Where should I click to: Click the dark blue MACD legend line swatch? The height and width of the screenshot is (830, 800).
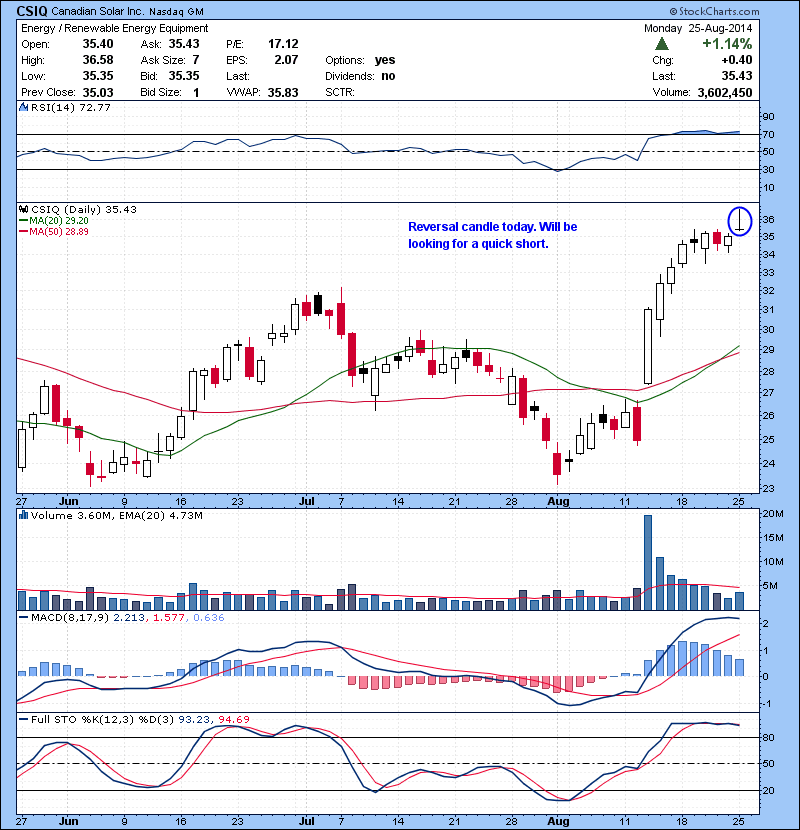pyautogui.click(x=24, y=617)
